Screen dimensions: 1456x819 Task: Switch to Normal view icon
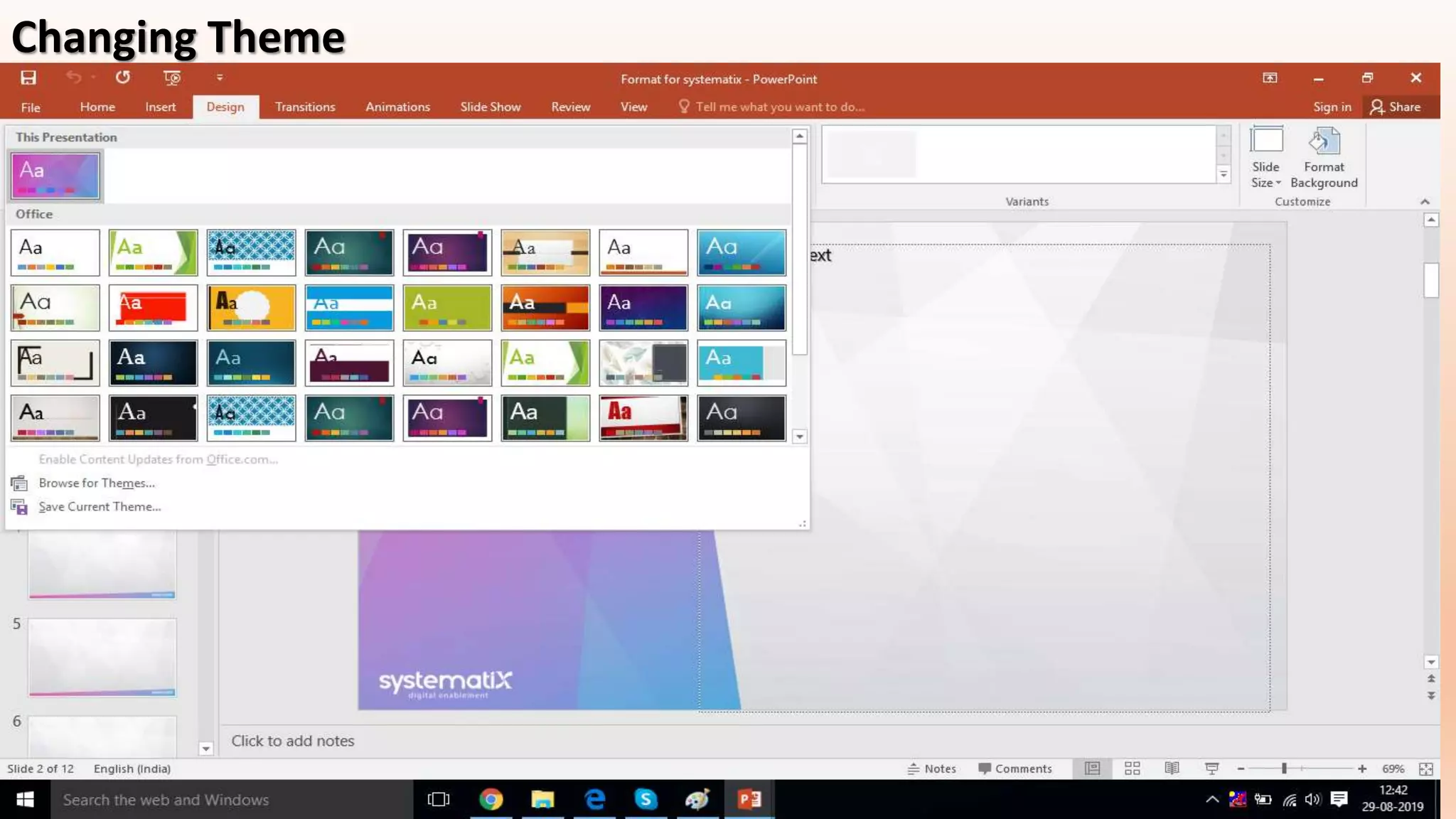[1092, 769]
